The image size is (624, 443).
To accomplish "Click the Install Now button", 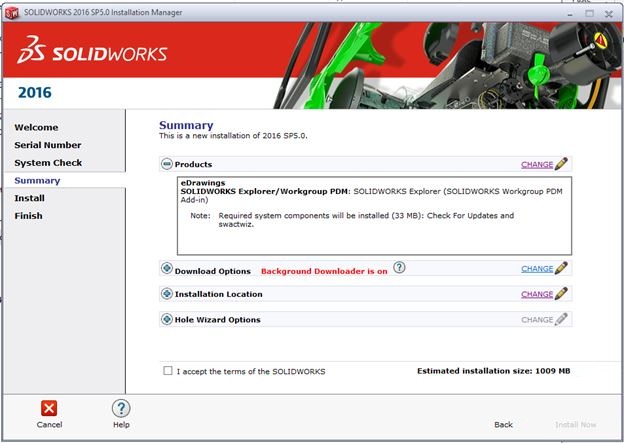I will tap(575, 425).
